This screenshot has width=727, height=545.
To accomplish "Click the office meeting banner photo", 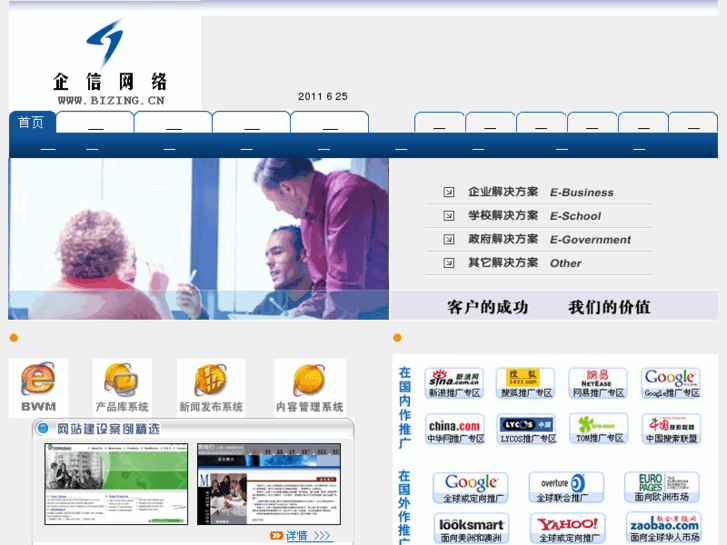I will pyautogui.click(x=198, y=239).
